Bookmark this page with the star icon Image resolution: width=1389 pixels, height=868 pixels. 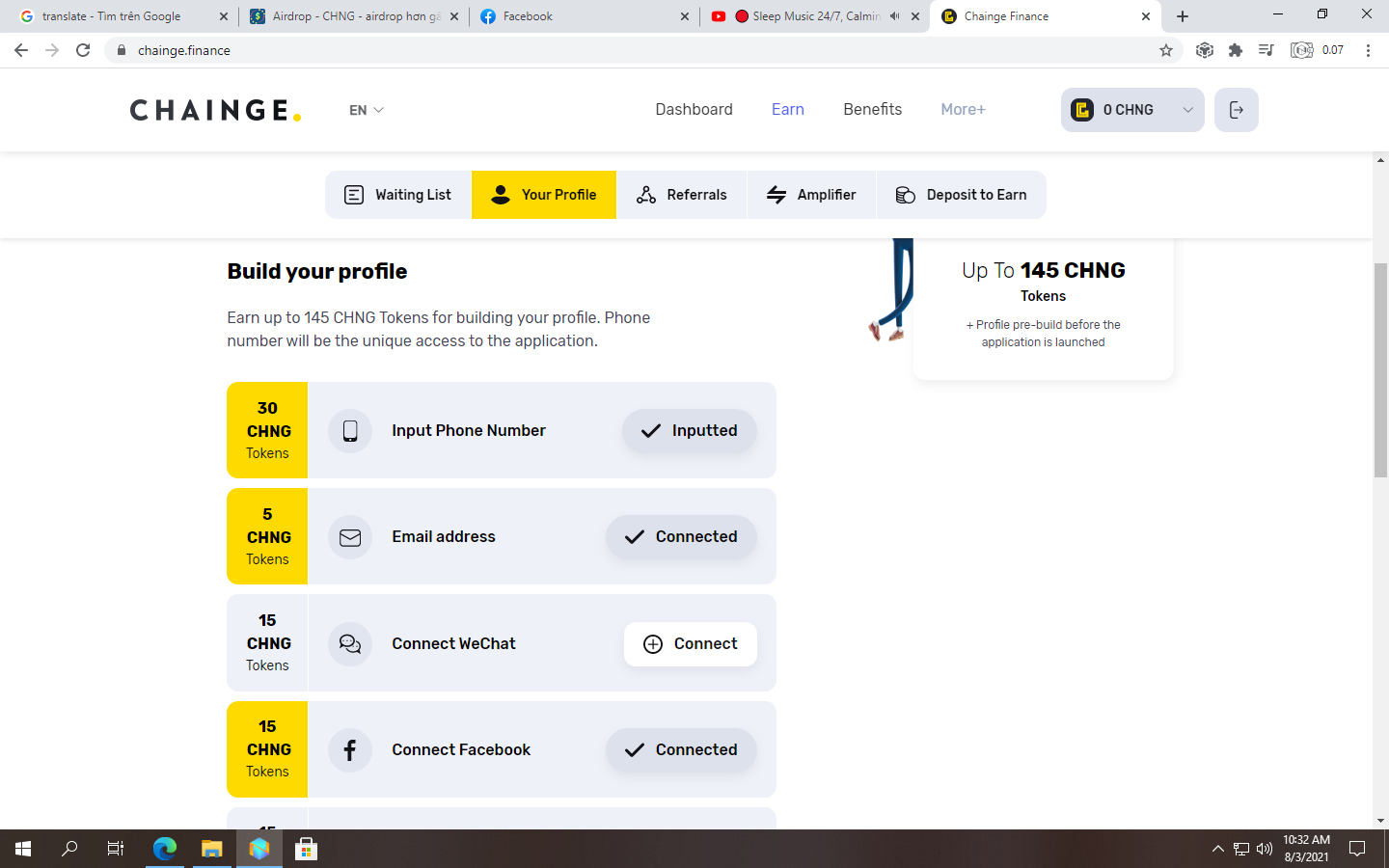pos(1166,50)
